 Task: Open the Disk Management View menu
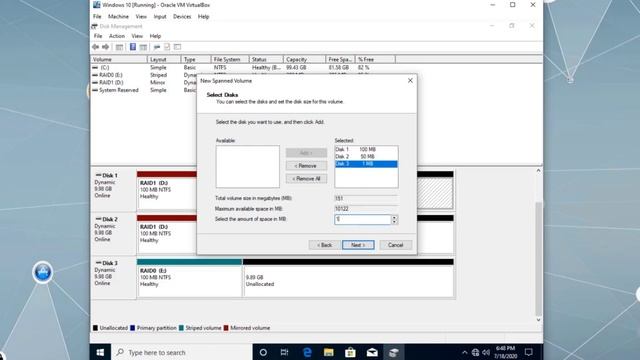[x=137, y=36]
